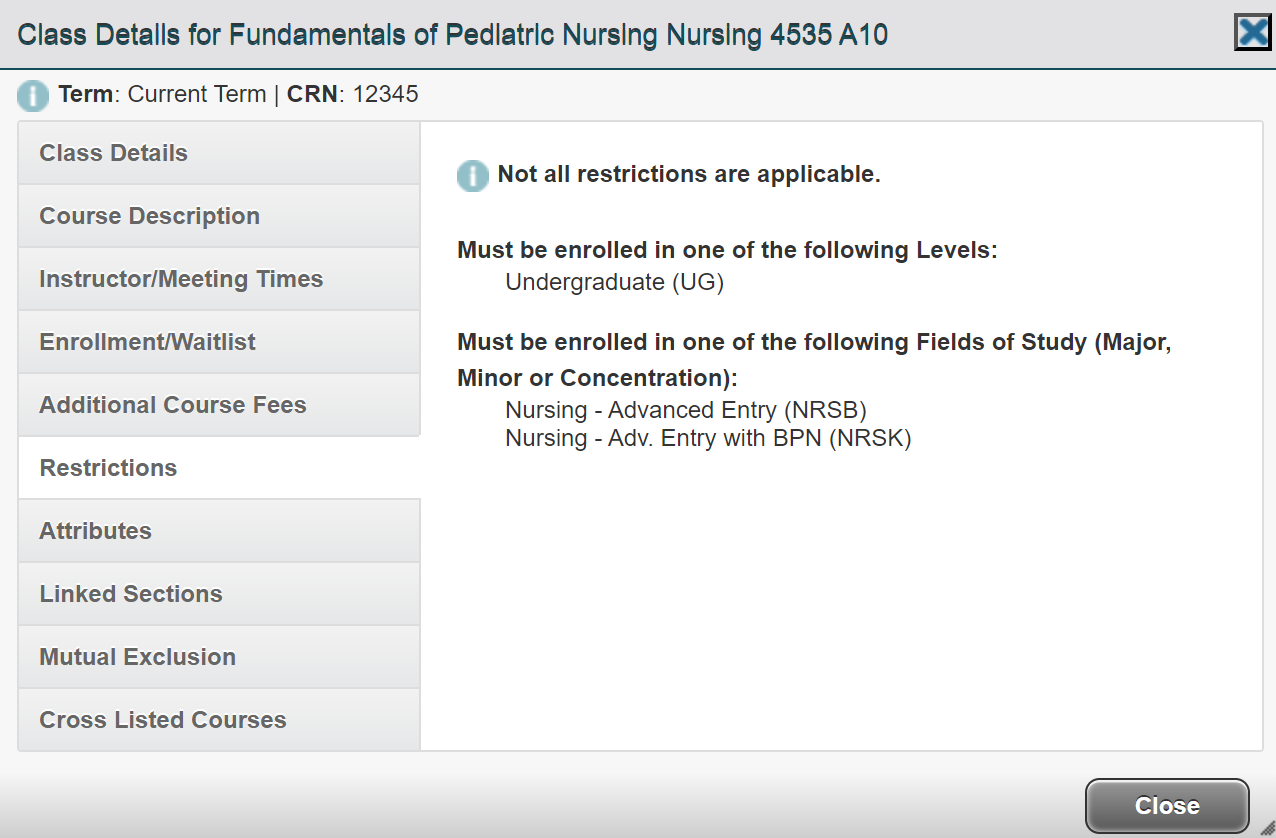Click the info icon beside restrictions notice
Viewport: 1276px width, 838px height.
(x=473, y=176)
